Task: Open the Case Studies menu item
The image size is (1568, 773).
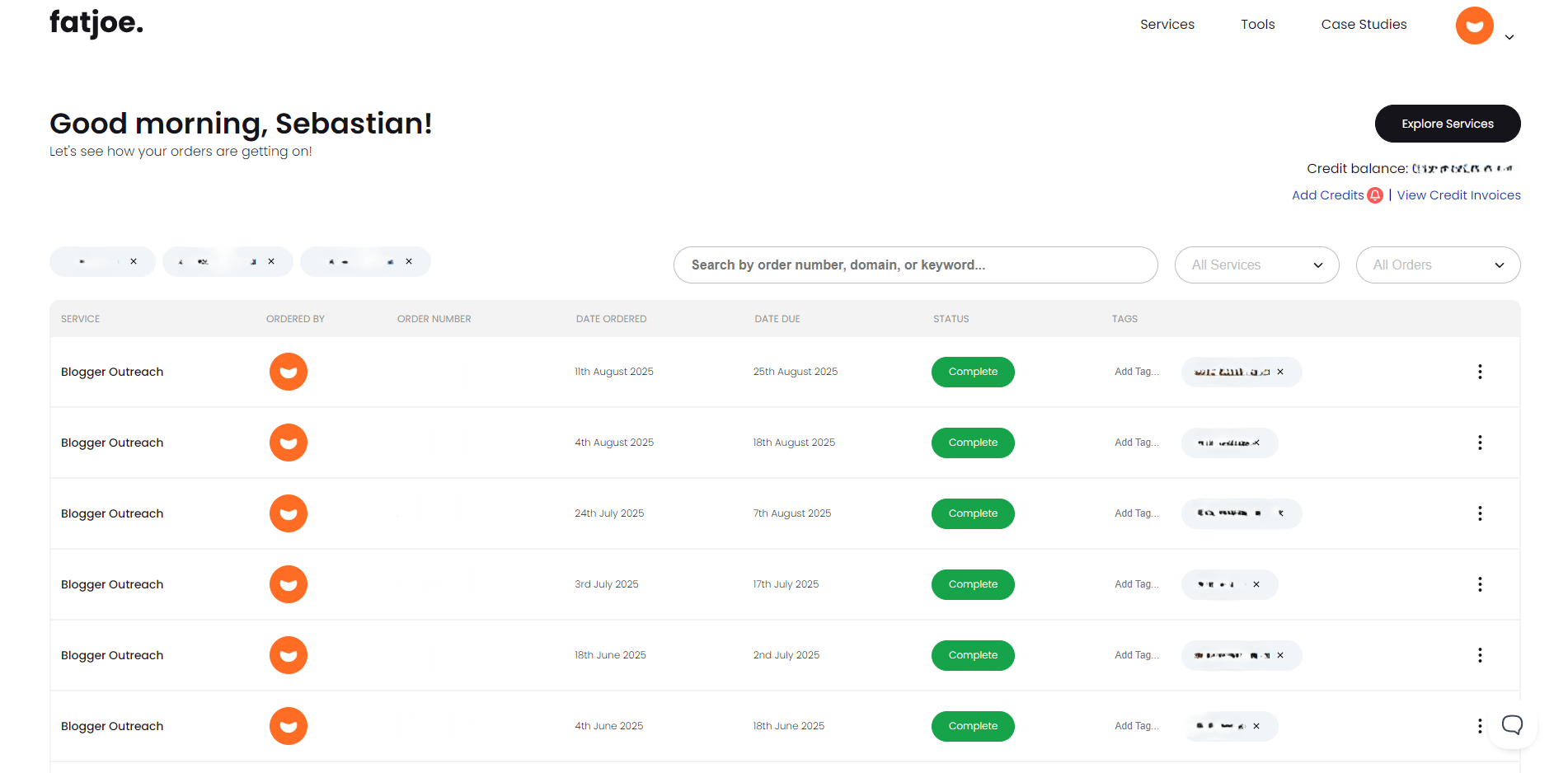Action: point(1364,25)
